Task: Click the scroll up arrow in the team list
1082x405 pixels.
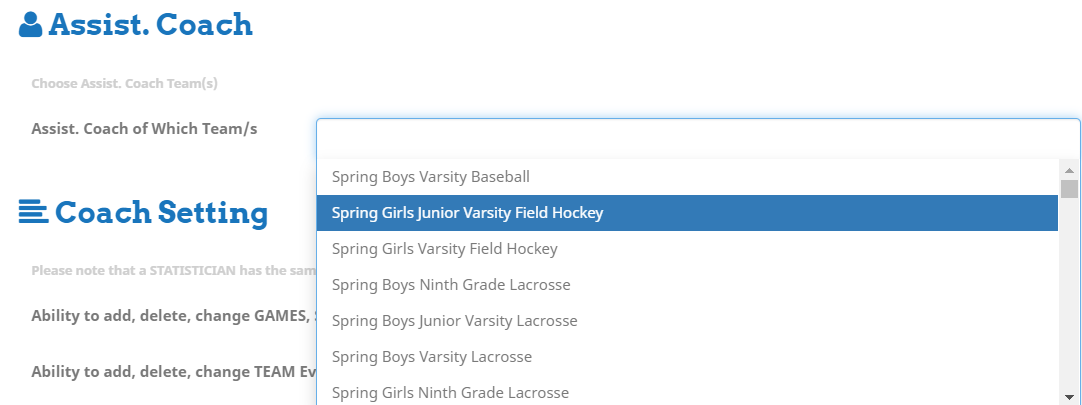Action: (1069, 170)
